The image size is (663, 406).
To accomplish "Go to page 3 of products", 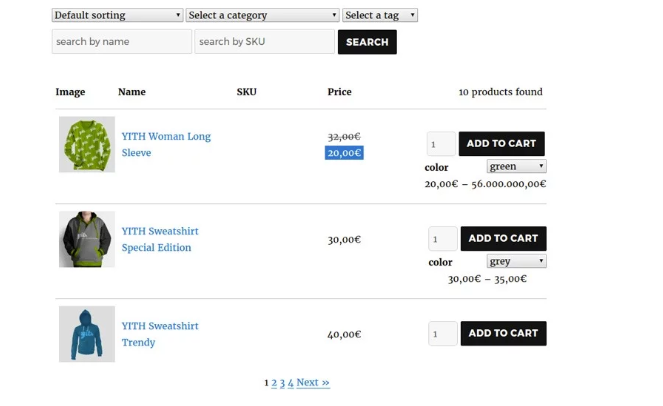I will (282, 383).
